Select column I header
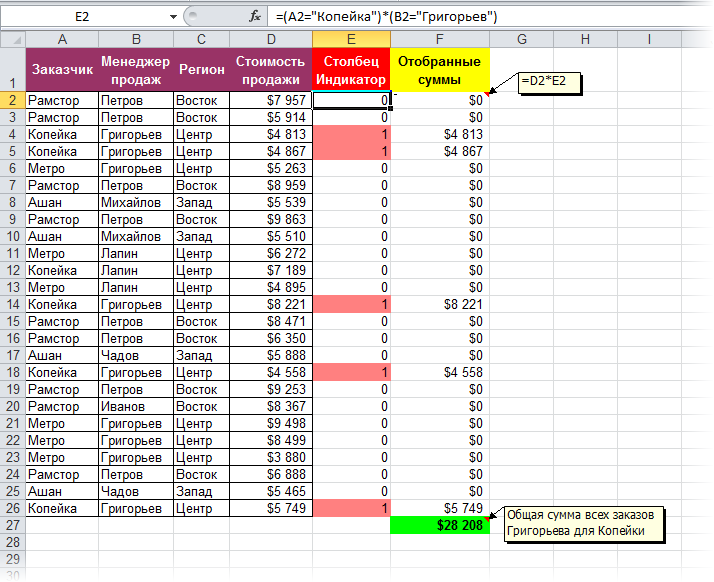 (649, 39)
